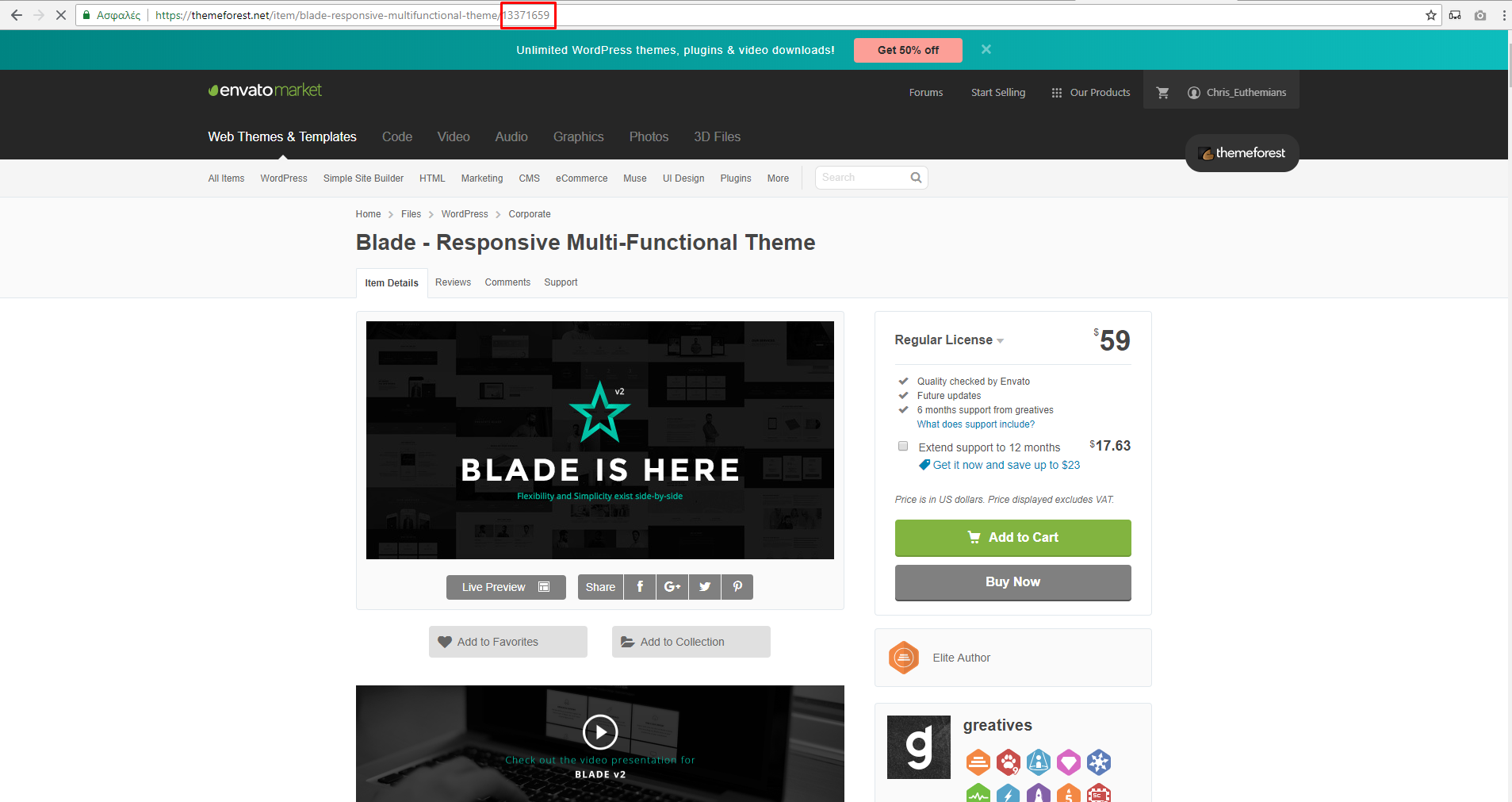The image size is (1512, 802).
Task: Open the Comments tab
Action: tap(507, 282)
